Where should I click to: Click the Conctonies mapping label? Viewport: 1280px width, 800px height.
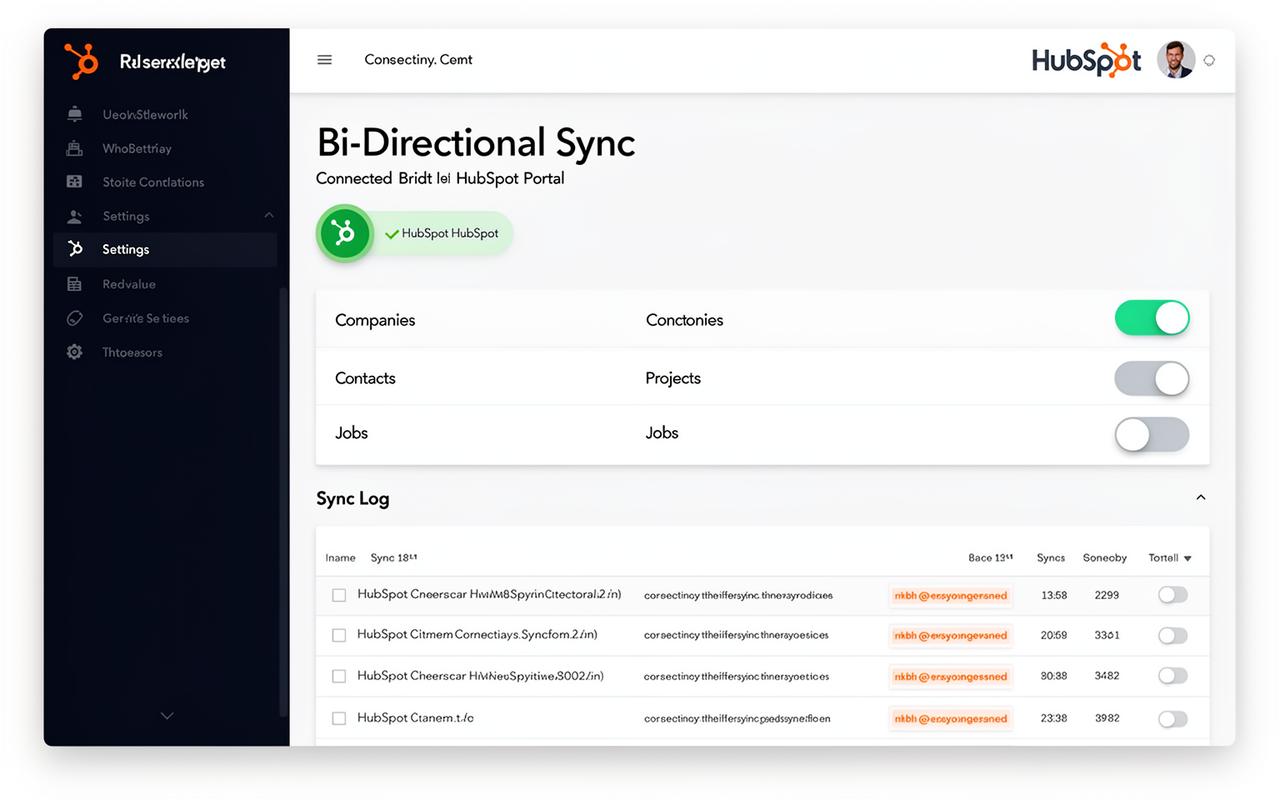pyautogui.click(x=684, y=320)
